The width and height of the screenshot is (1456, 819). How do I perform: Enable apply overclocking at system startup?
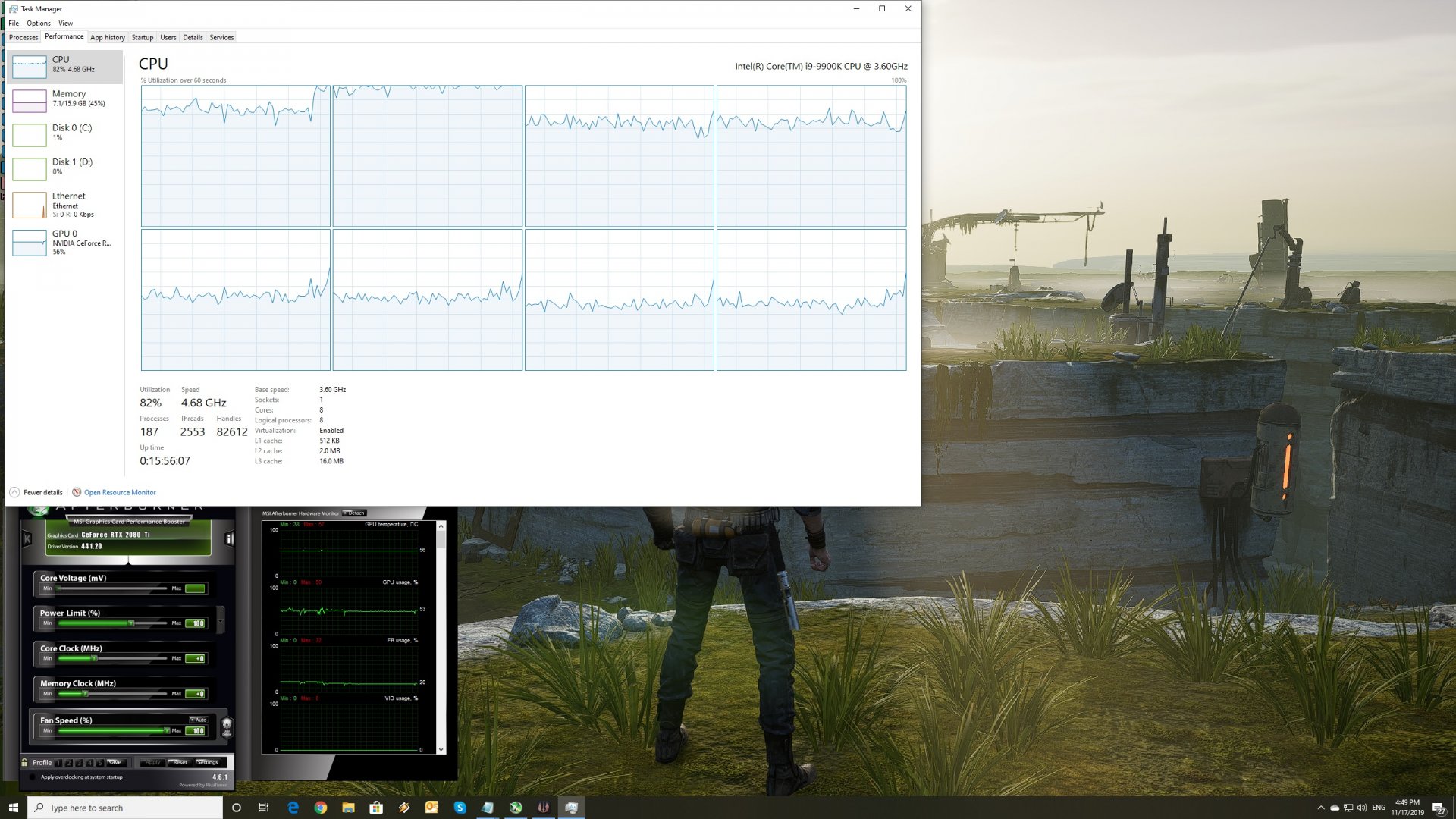click(33, 777)
